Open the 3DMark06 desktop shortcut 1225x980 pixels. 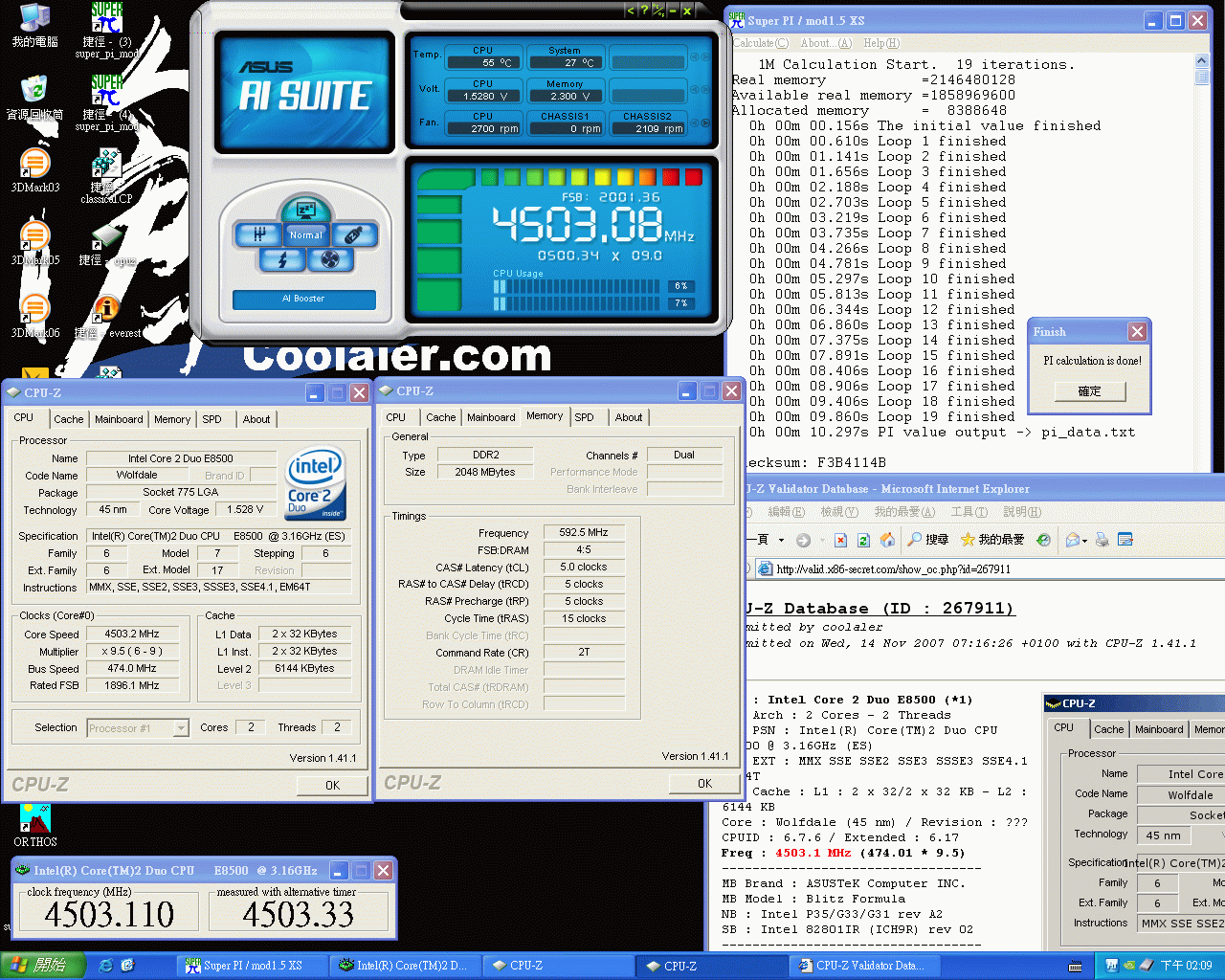tap(35, 316)
